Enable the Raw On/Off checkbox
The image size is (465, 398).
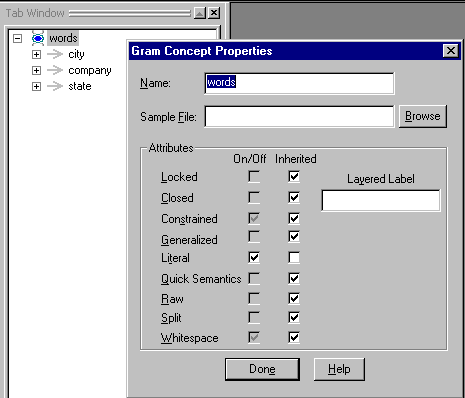point(254,298)
